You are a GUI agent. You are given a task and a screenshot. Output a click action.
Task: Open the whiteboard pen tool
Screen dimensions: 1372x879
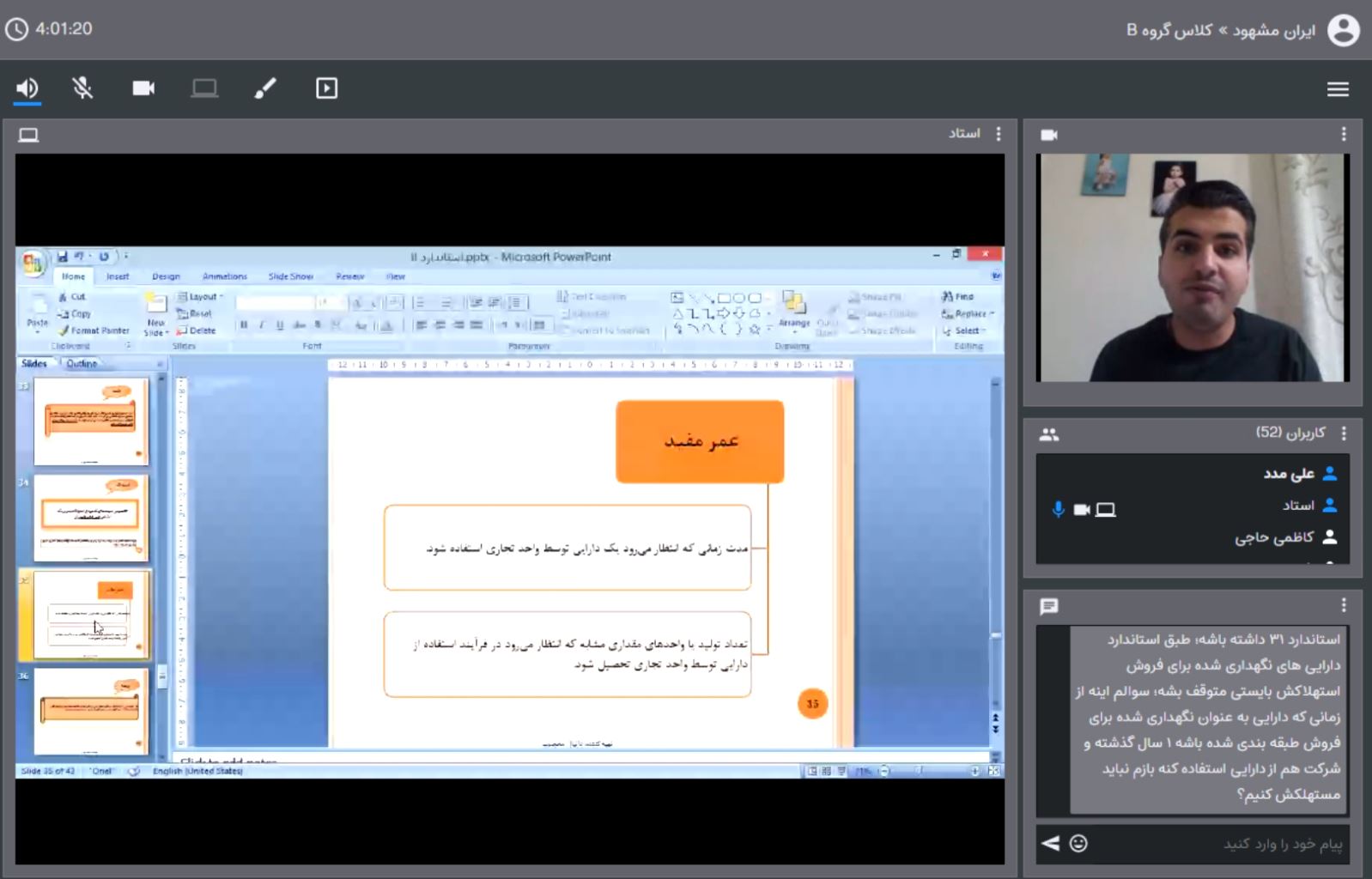pyautogui.click(x=265, y=88)
